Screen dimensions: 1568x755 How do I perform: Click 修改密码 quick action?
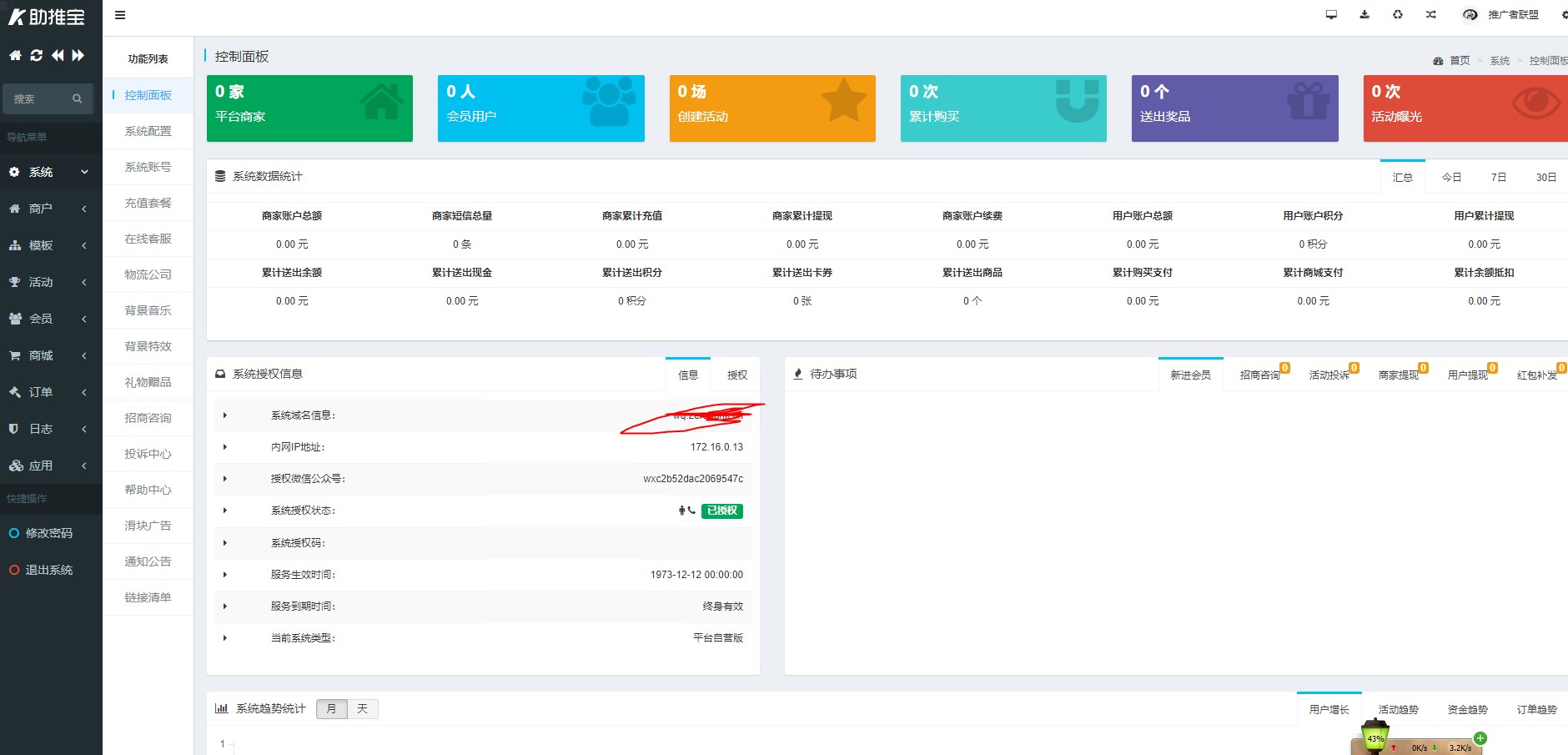point(48,533)
